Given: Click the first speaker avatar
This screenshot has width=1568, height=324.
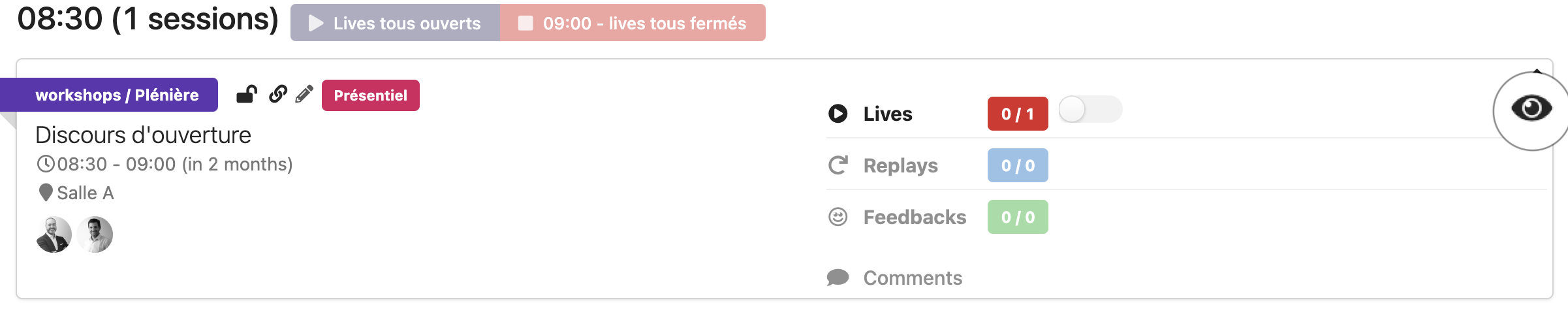Looking at the screenshot, I should pyautogui.click(x=54, y=235).
